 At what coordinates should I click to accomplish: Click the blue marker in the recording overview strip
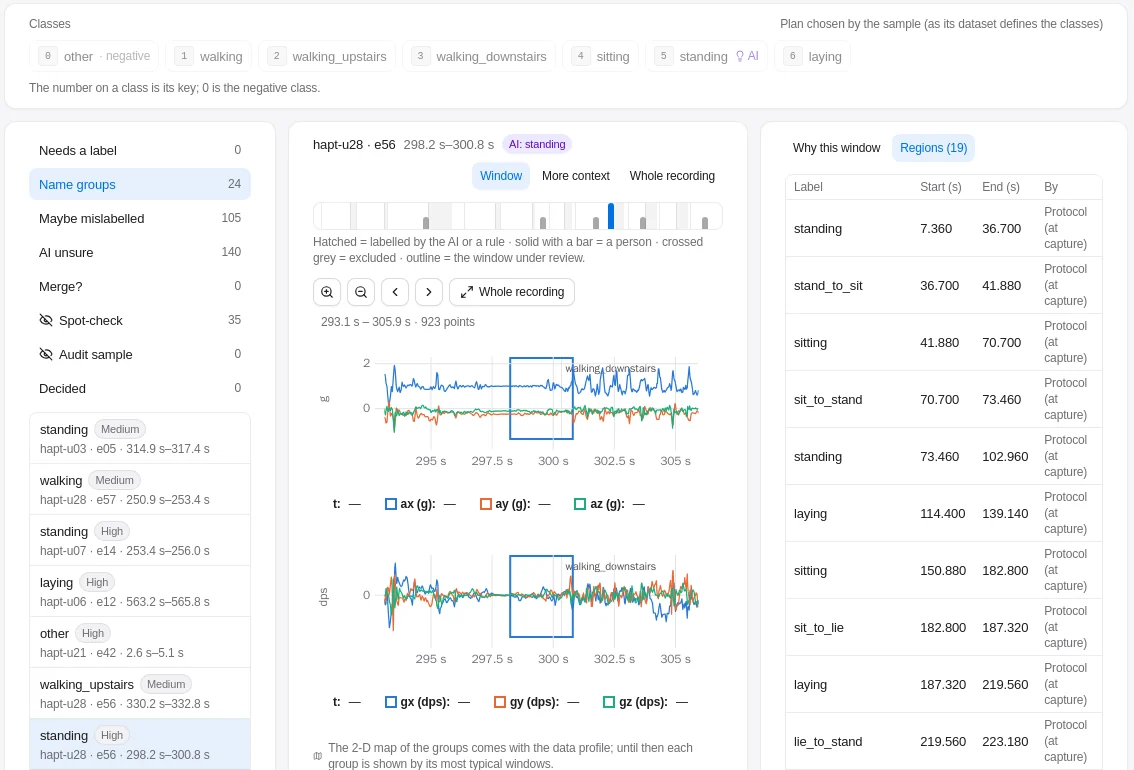point(611,216)
